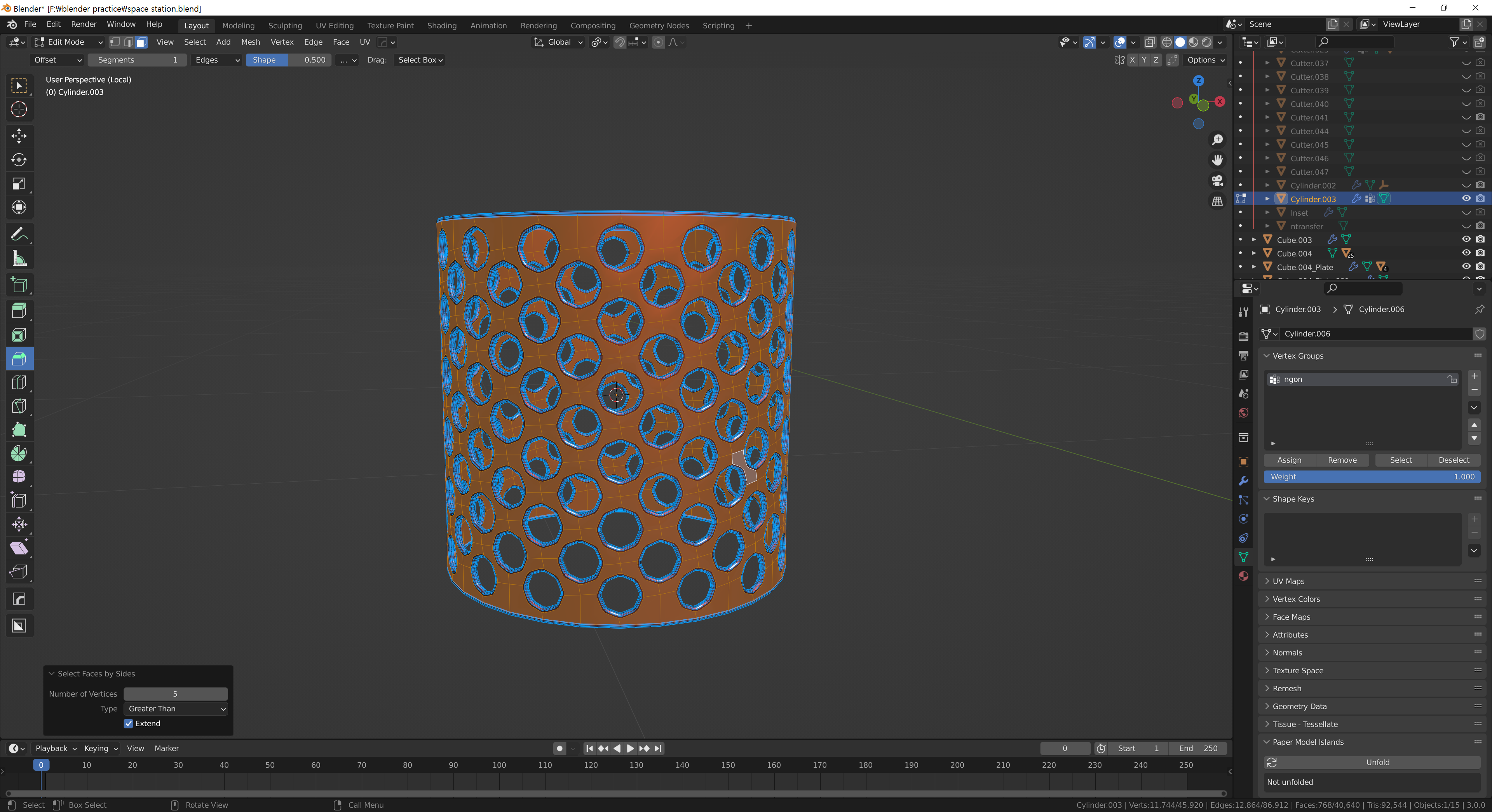The height and width of the screenshot is (812, 1492).
Task: Open the Edit Mode dropdown
Action: [68, 42]
